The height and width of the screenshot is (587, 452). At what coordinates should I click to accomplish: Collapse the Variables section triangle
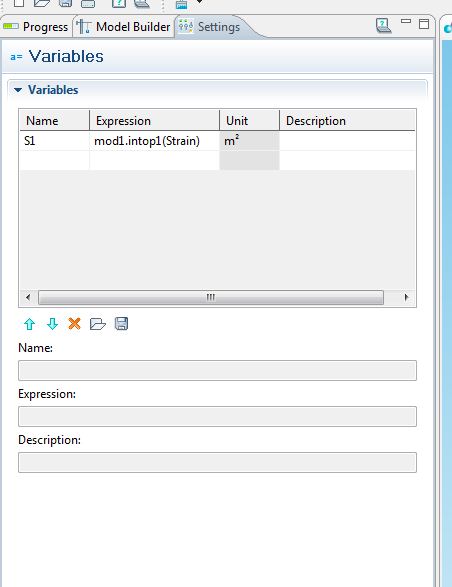click(x=18, y=90)
